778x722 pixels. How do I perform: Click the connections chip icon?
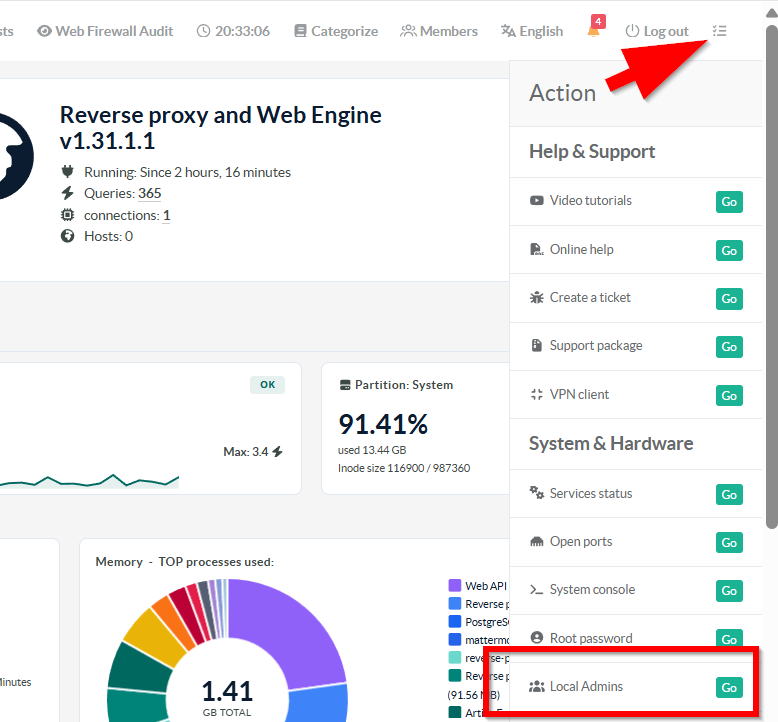pos(67,215)
